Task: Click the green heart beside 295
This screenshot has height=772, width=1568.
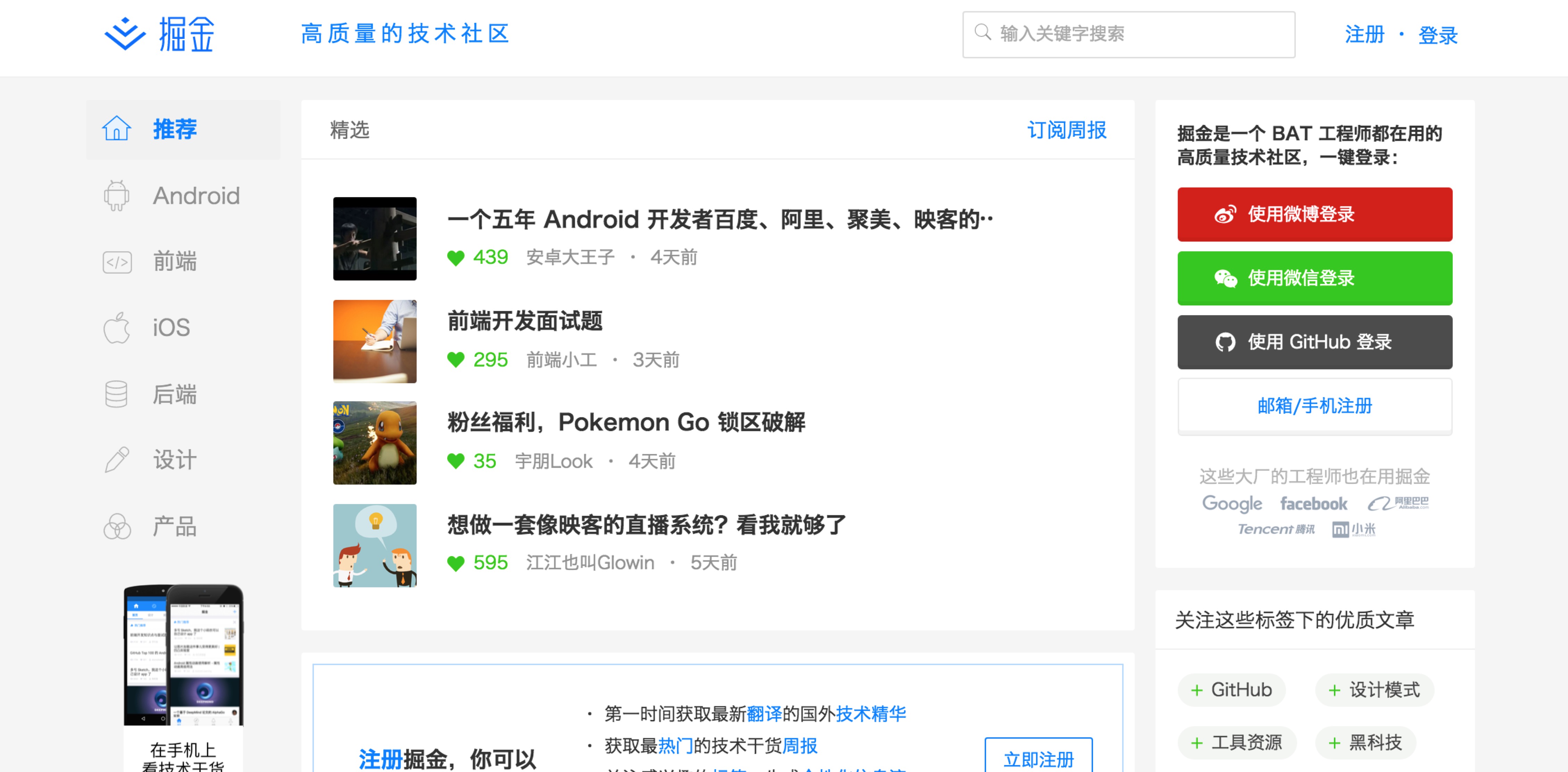Action: (x=456, y=360)
